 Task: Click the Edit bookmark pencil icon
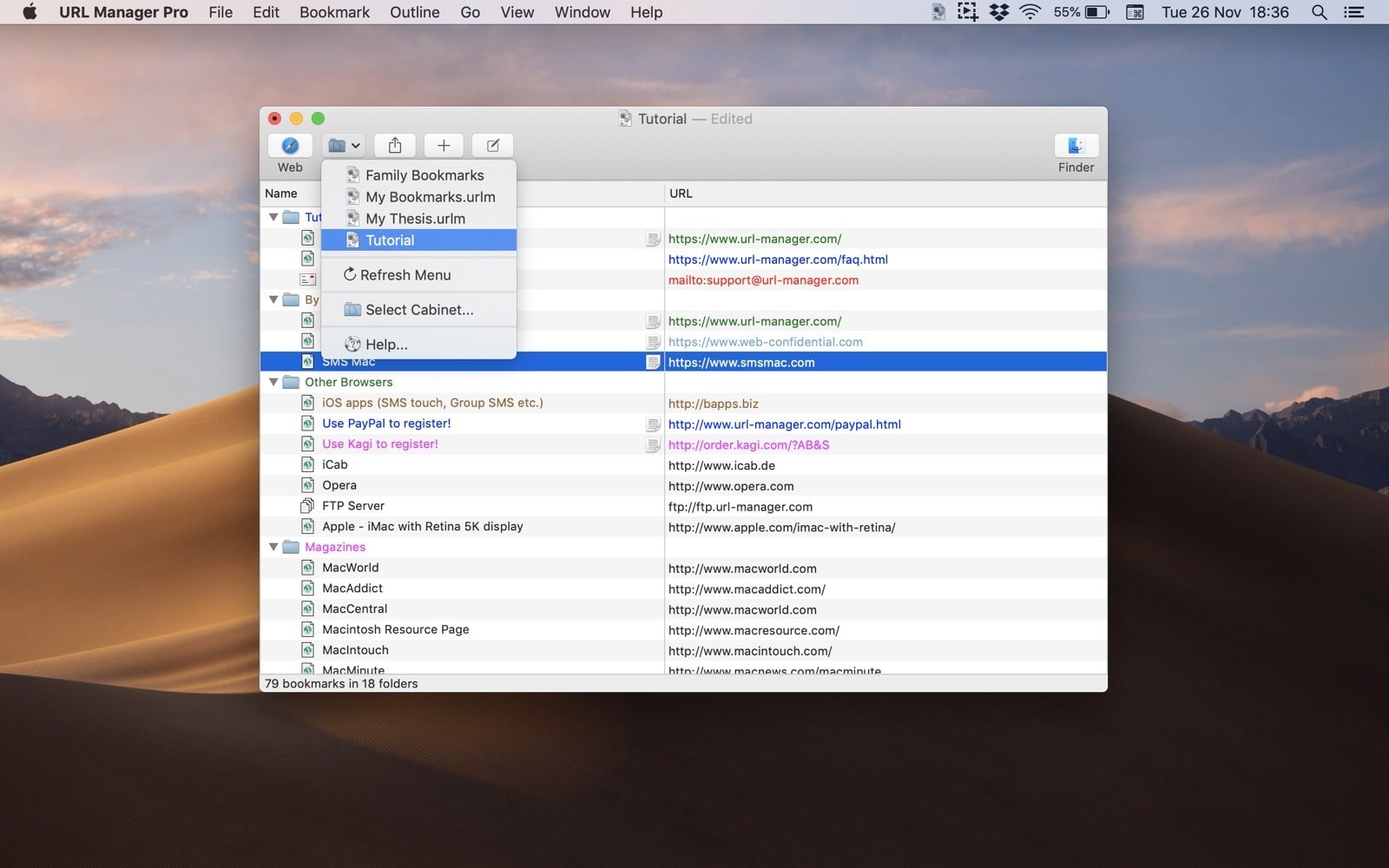click(492, 146)
